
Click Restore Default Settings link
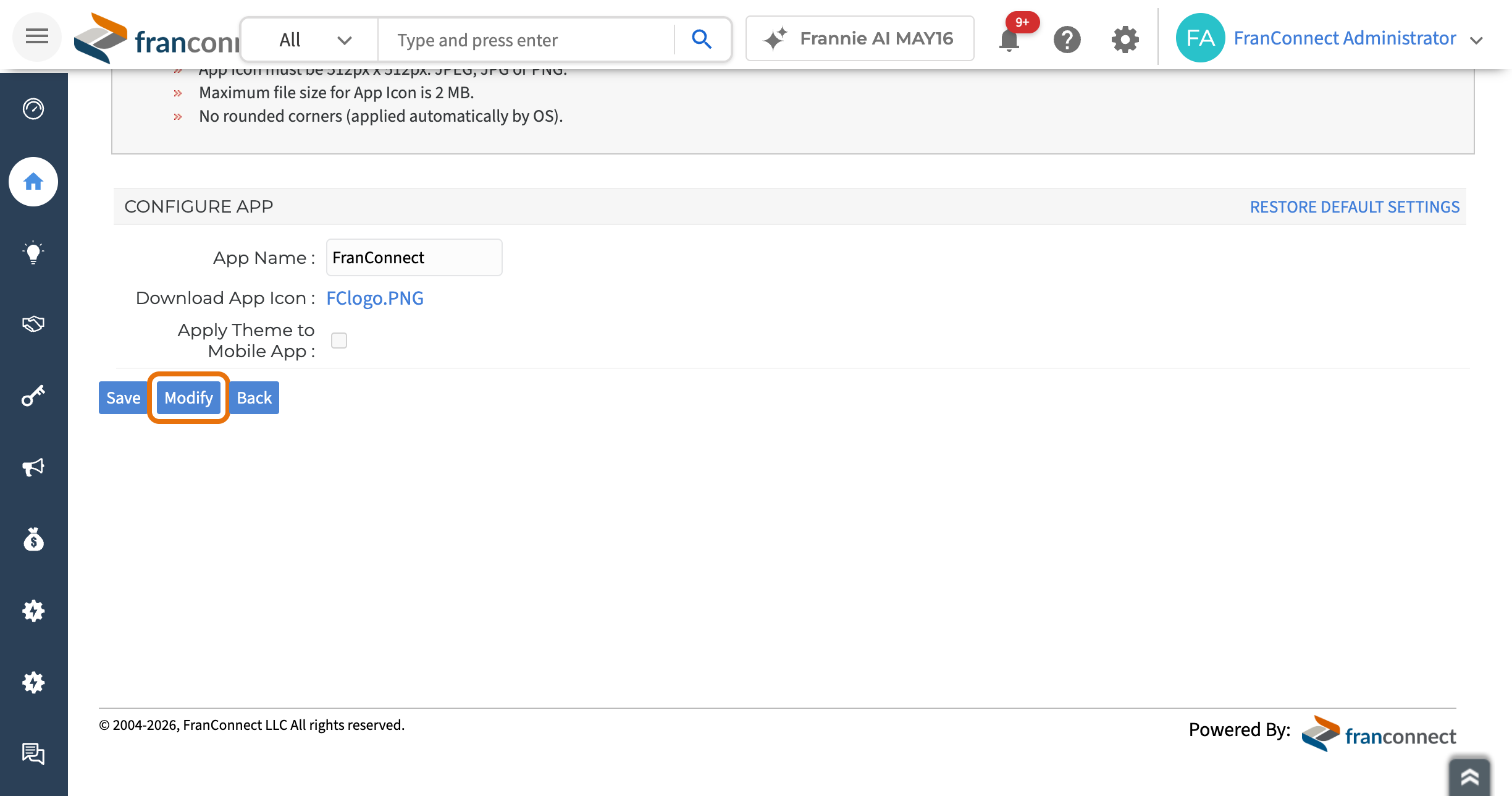click(1354, 206)
